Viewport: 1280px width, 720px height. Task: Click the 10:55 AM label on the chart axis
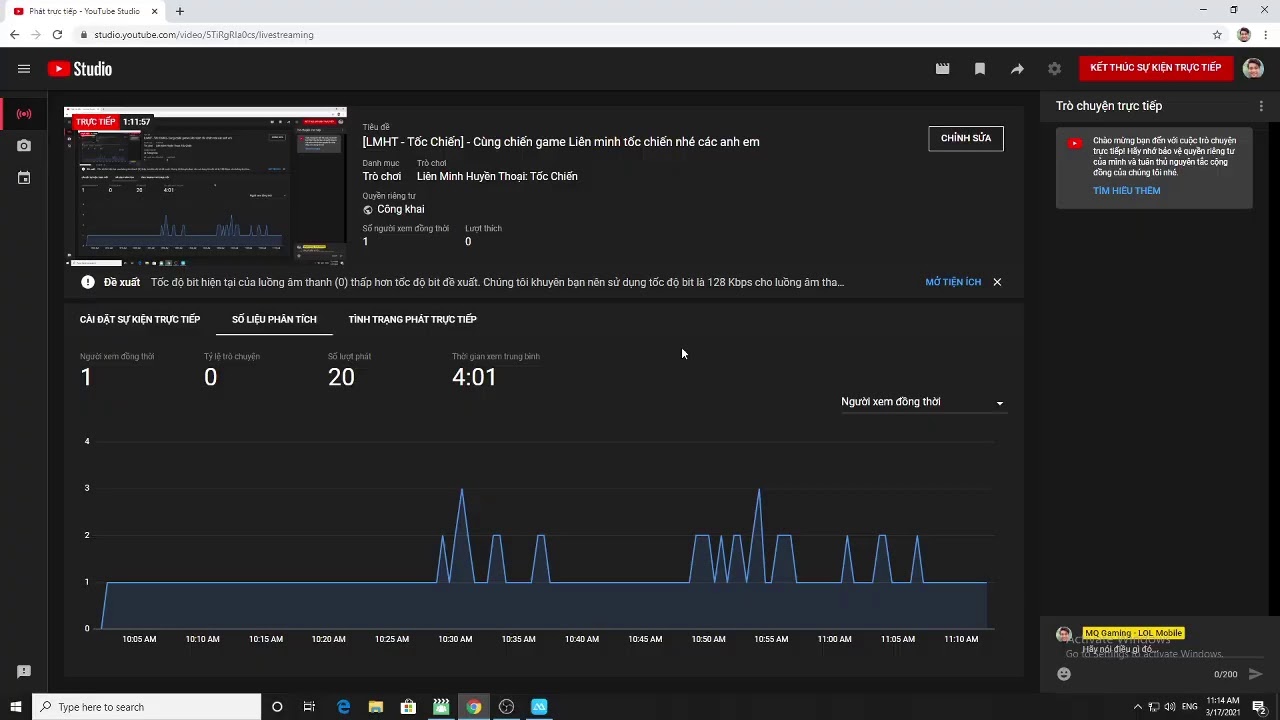771,639
